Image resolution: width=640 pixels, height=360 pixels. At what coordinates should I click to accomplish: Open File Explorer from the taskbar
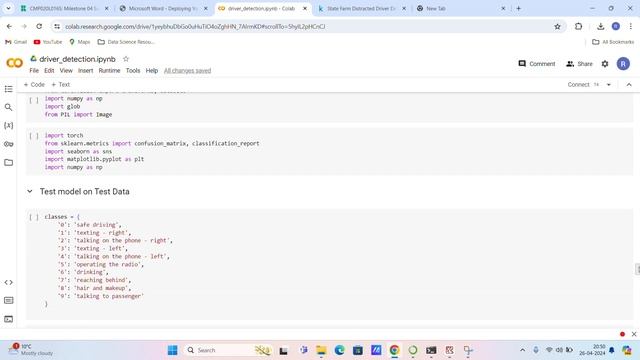point(321,350)
